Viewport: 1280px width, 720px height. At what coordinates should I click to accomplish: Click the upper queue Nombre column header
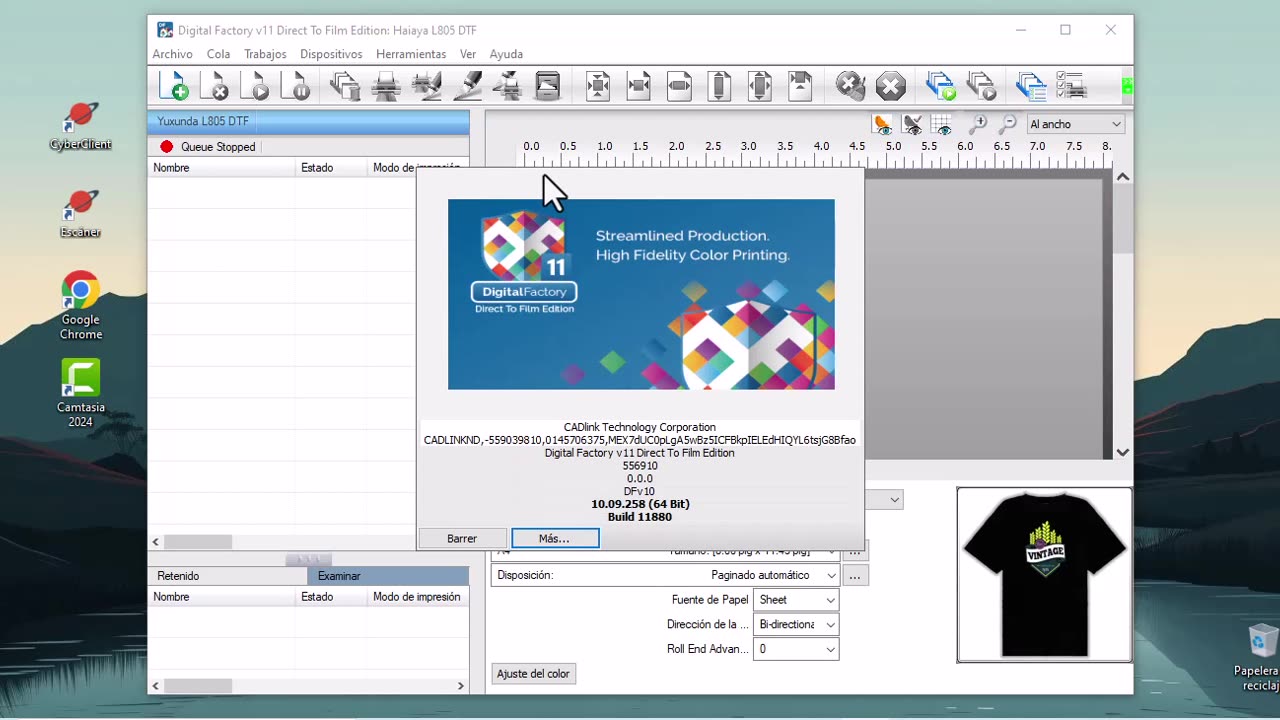point(221,168)
